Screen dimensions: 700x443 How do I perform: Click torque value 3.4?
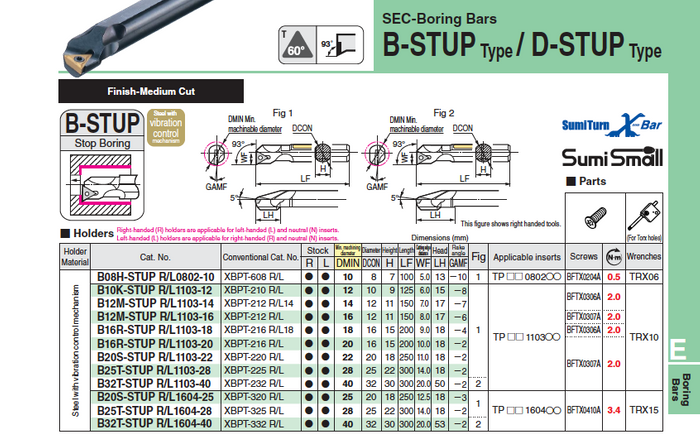(x=614, y=410)
